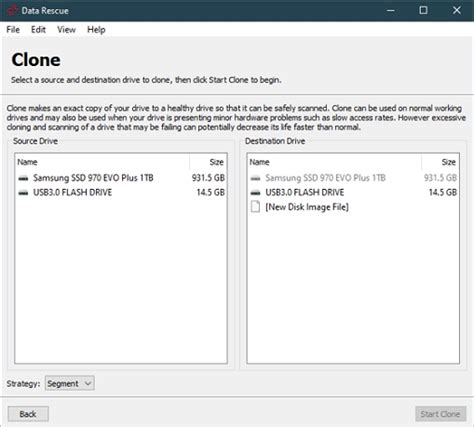Click the Start Clone button
Viewport: 474px width, 427px height.
440,414
